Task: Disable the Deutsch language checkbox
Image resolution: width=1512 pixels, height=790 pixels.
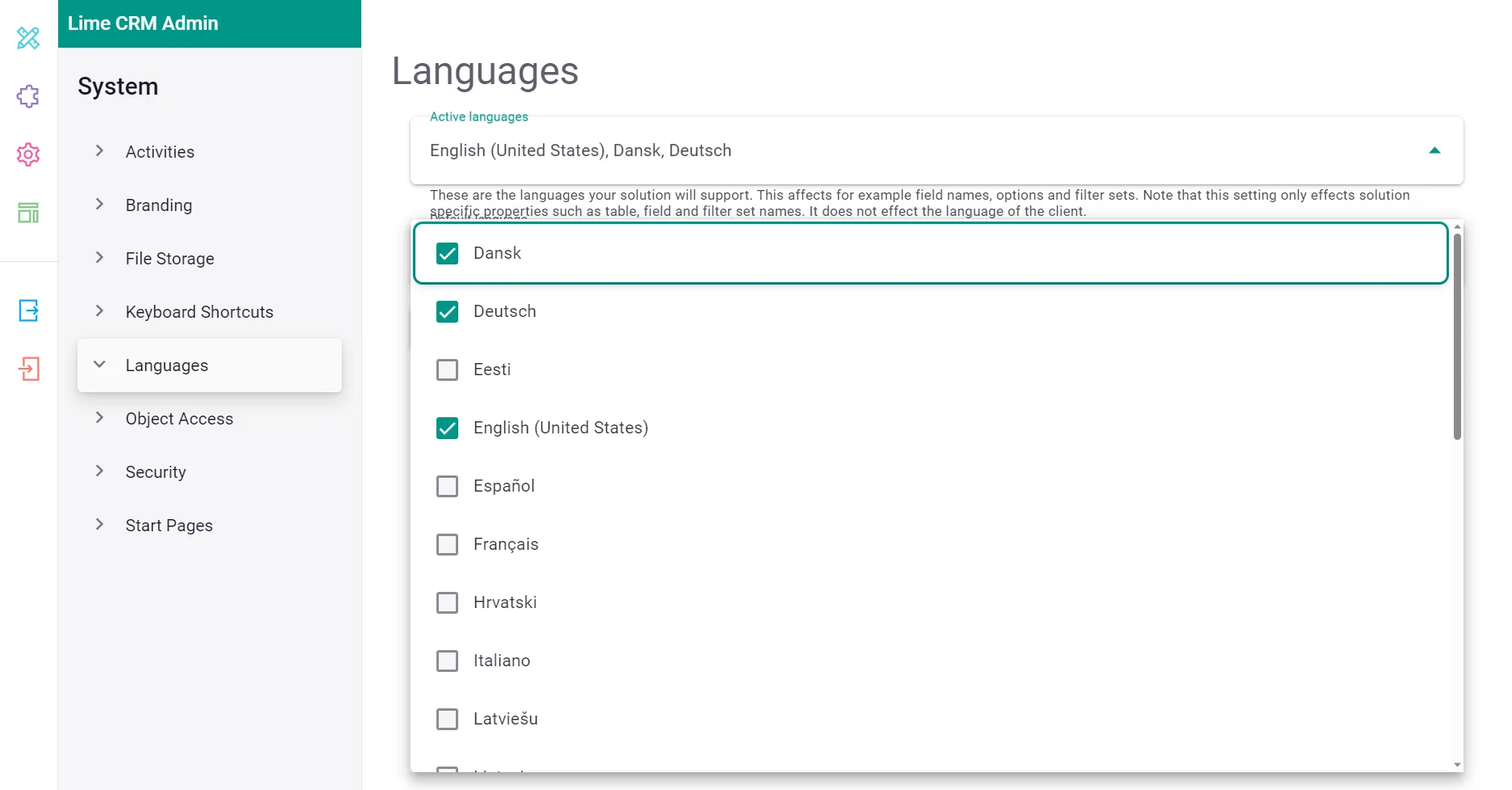Action: point(447,311)
